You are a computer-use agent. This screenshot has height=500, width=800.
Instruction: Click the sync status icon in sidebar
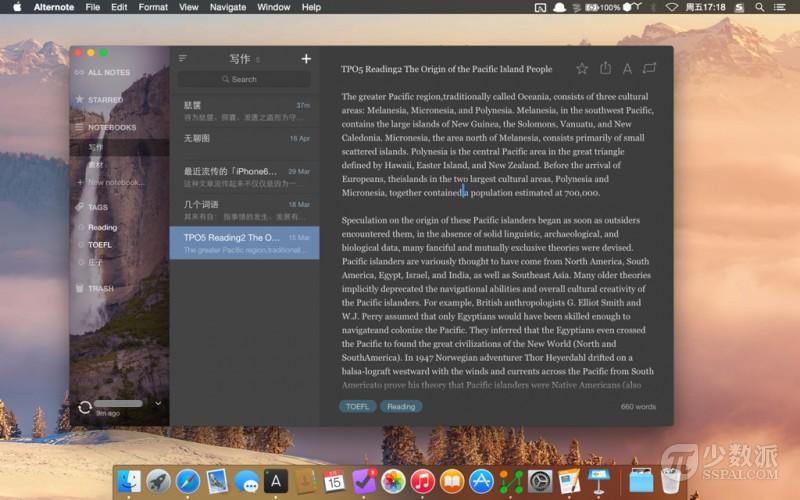[x=85, y=407]
